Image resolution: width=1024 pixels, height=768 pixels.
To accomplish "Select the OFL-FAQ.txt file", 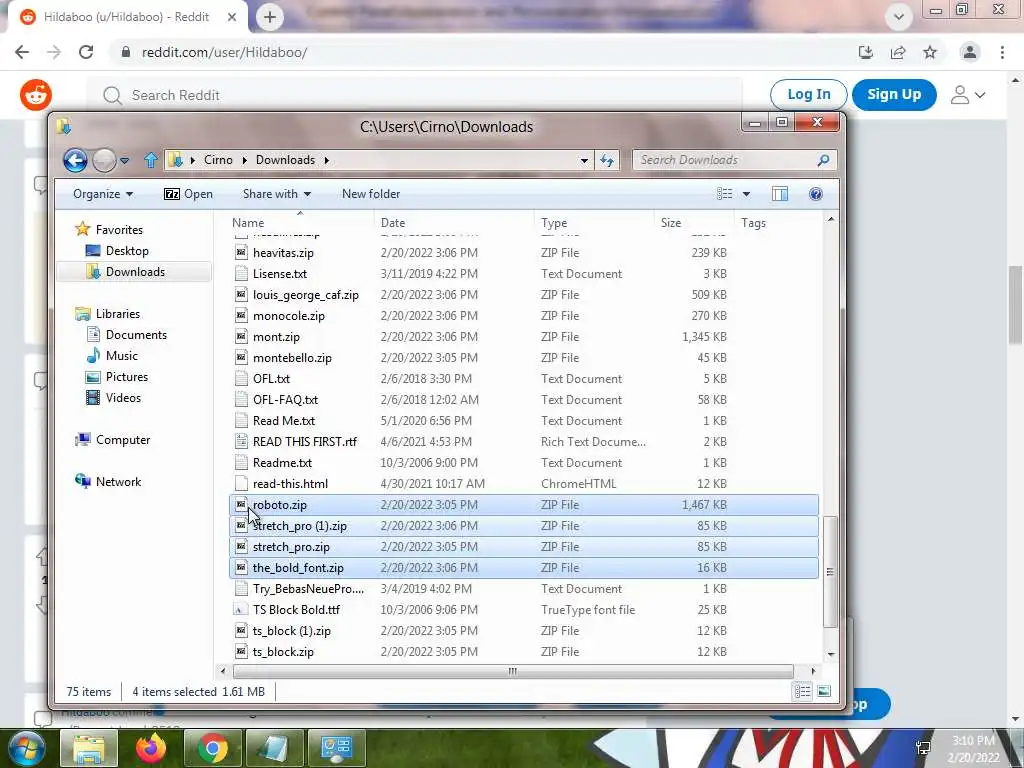I will pyautogui.click(x=524, y=400).
